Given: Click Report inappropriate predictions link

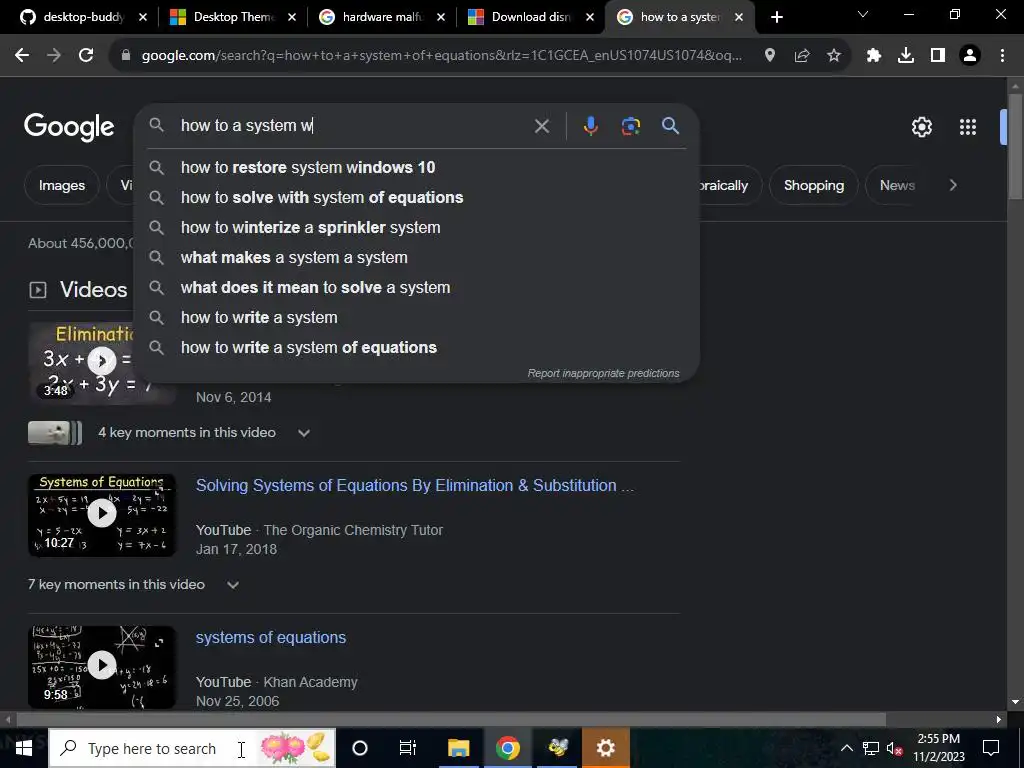Looking at the screenshot, I should click(603, 374).
